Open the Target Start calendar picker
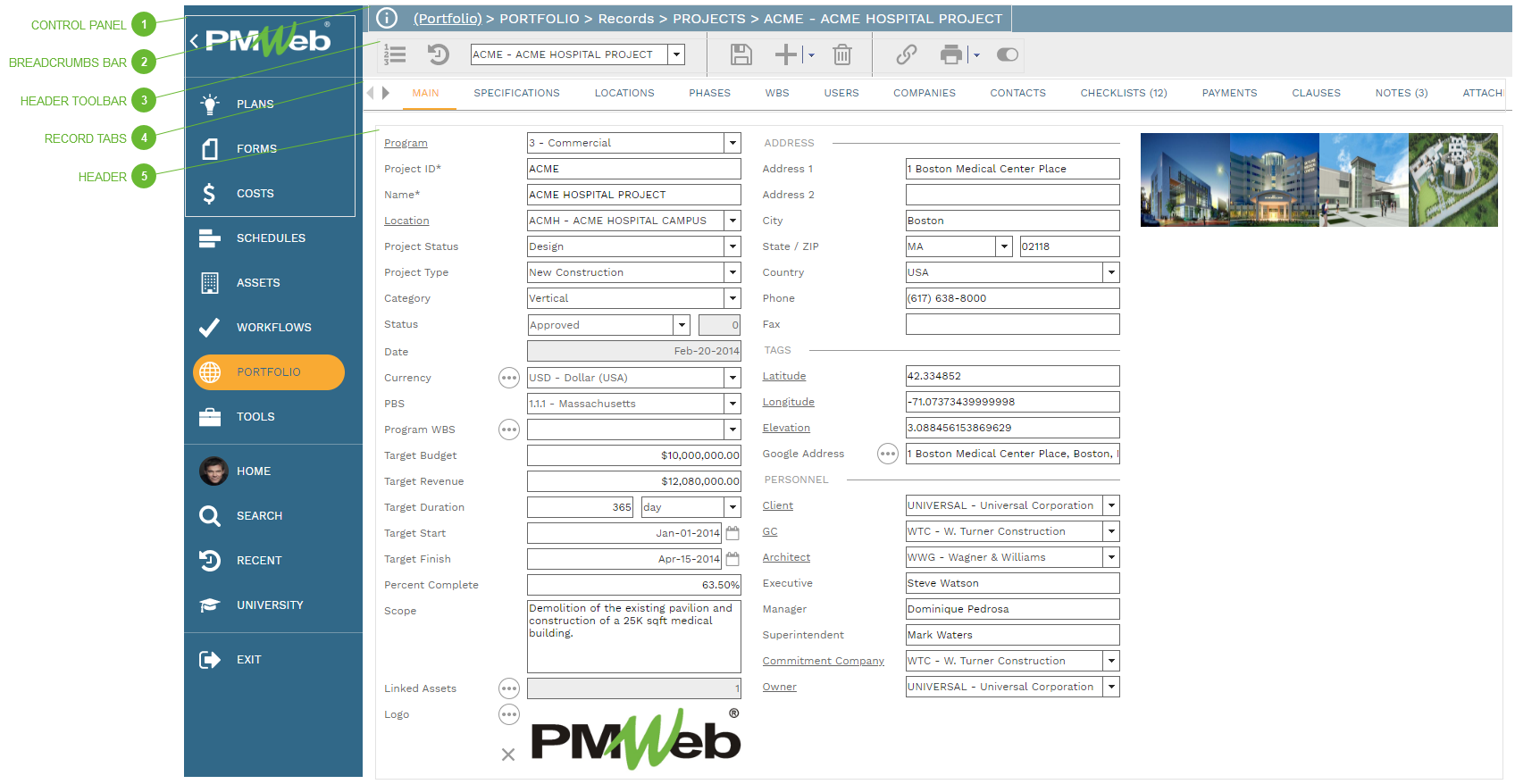 [732, 533]
